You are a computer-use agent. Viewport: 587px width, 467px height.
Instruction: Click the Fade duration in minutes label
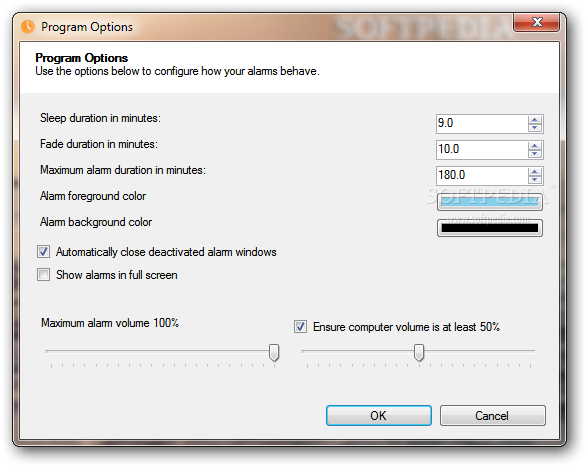[99, 144]
